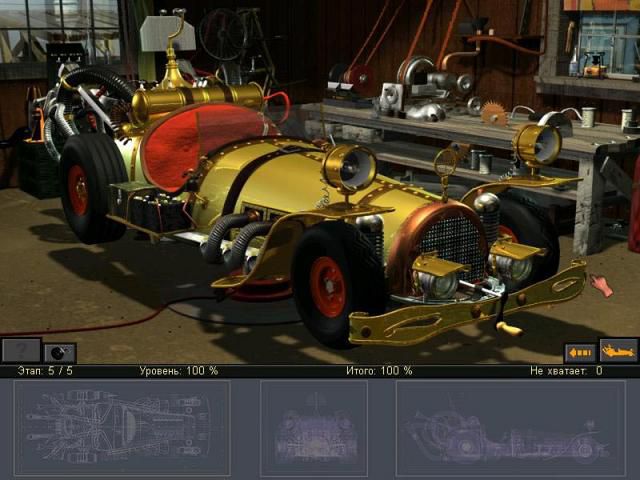Click the bomb icon button
Image resolution: width=640 pixels, height=480 pixels.
(60, 352)
